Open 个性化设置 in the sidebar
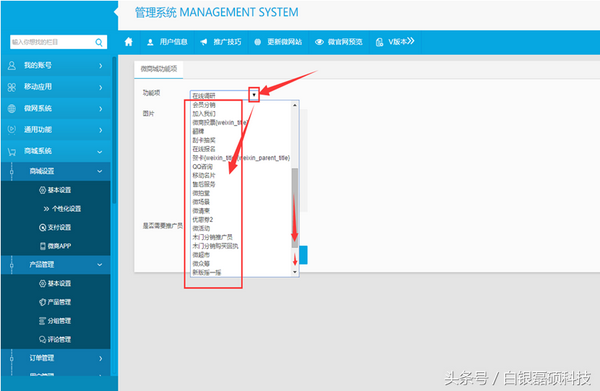600x391 pixels. [62, 209]
